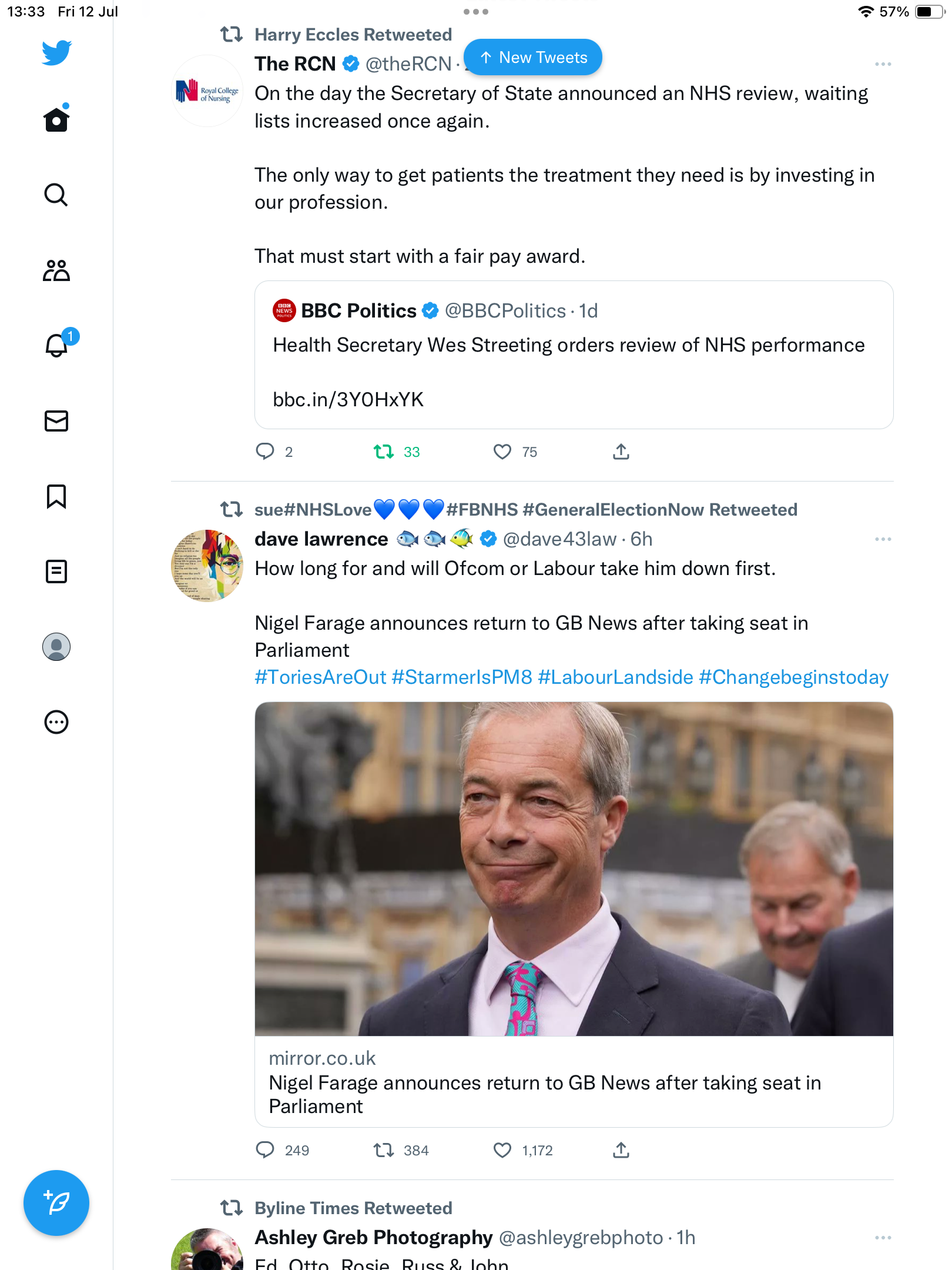Open Notifications via the bell icon
Image resolution: width=952 pixels, height=1270 pixels.
coord(56,346)
